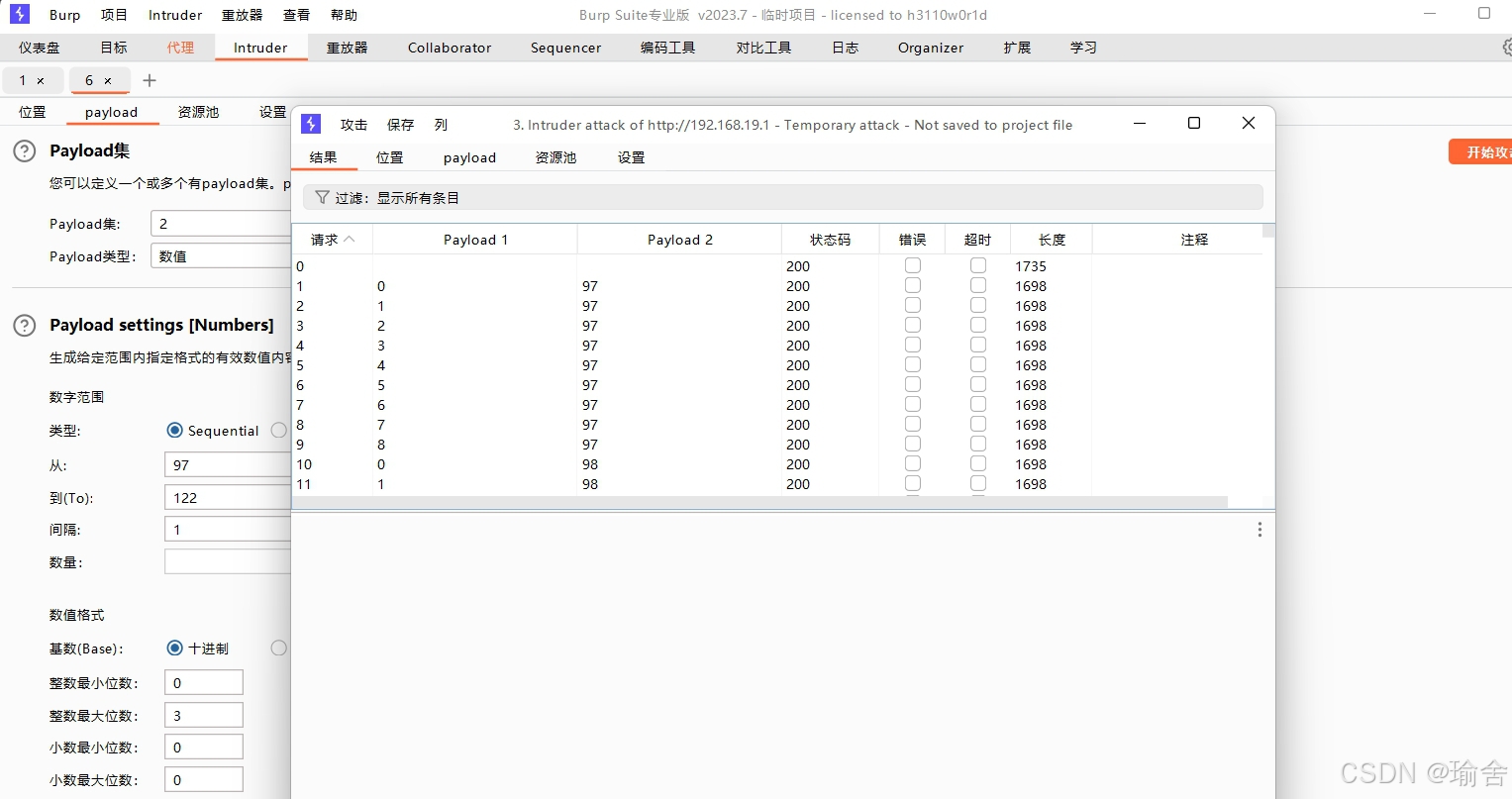Switch to the Sequencer tab
Image resolution: width=1512 pixels, height=799 pixels.
coord(565,48)
